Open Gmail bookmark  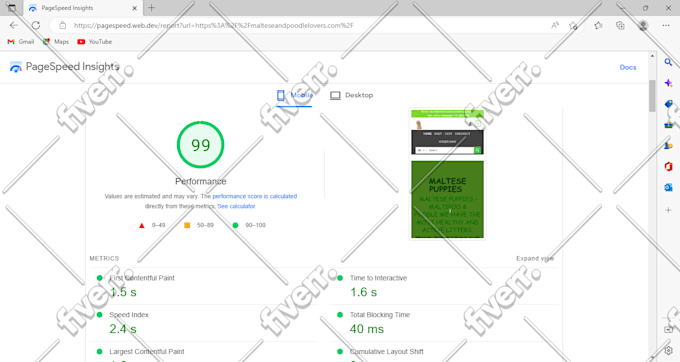[21, 42]
